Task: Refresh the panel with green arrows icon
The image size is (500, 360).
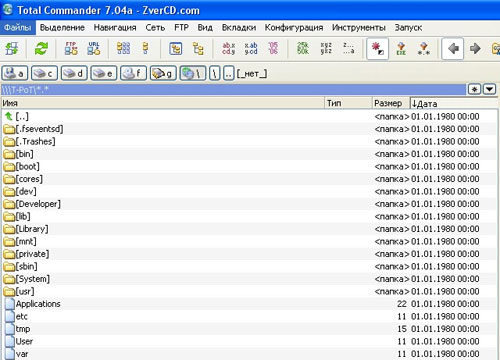Action: click(41, 49)
